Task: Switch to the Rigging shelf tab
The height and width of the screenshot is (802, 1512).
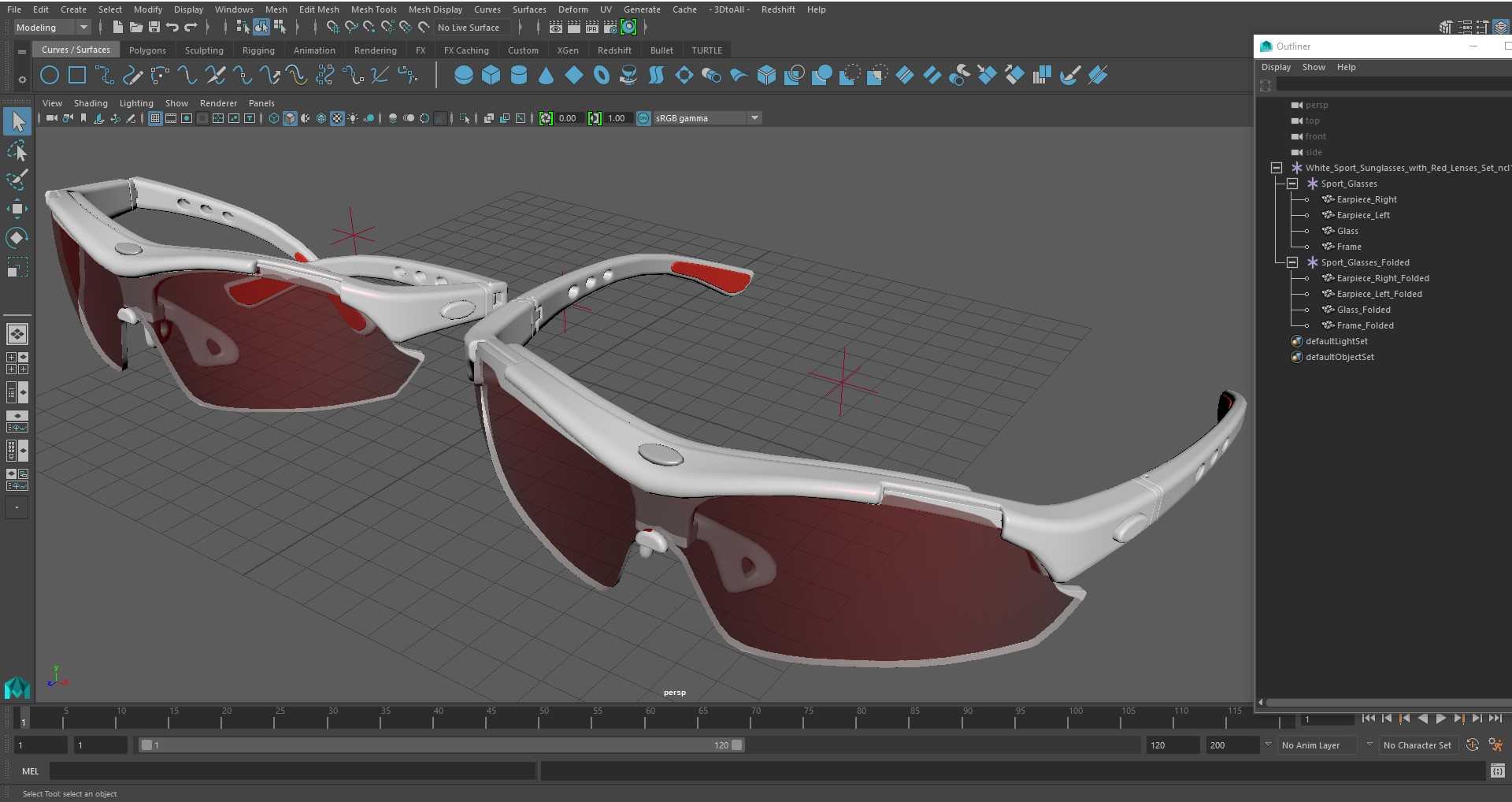Action: point(258,50)
